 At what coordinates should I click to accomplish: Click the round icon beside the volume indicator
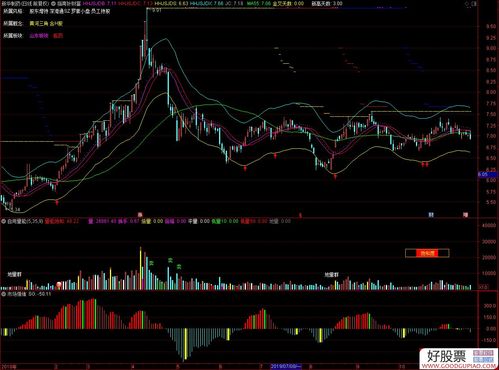[4, 221]
